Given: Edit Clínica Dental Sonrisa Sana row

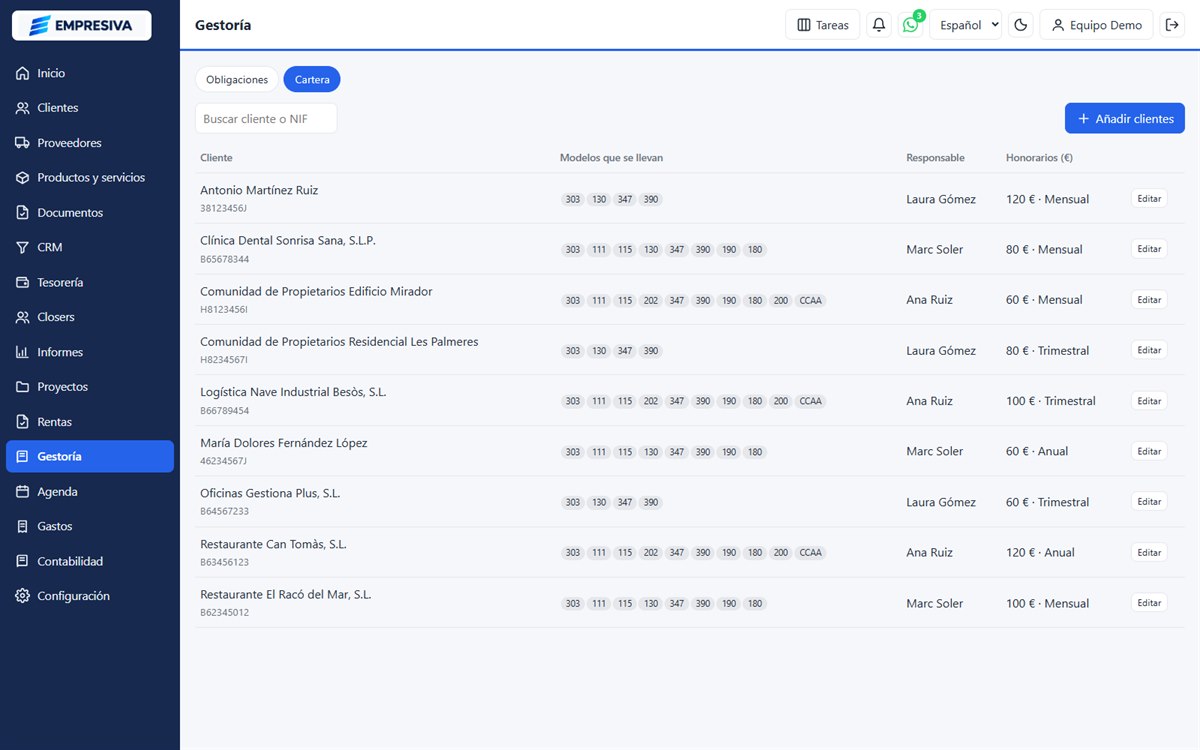Looking at the screenshot, I should [x=1149, y=249].
